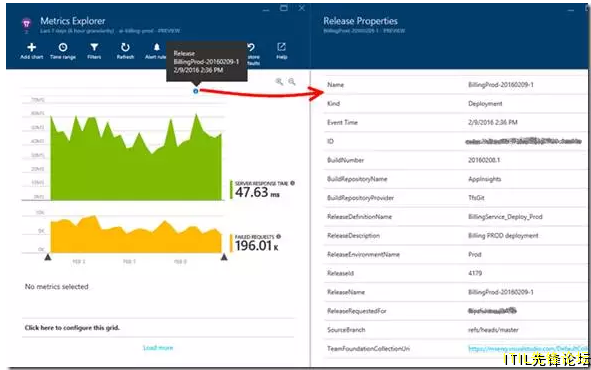Click the Load more link
The height and width of the screenshot is (370, 591).
[x=158, y=348]
